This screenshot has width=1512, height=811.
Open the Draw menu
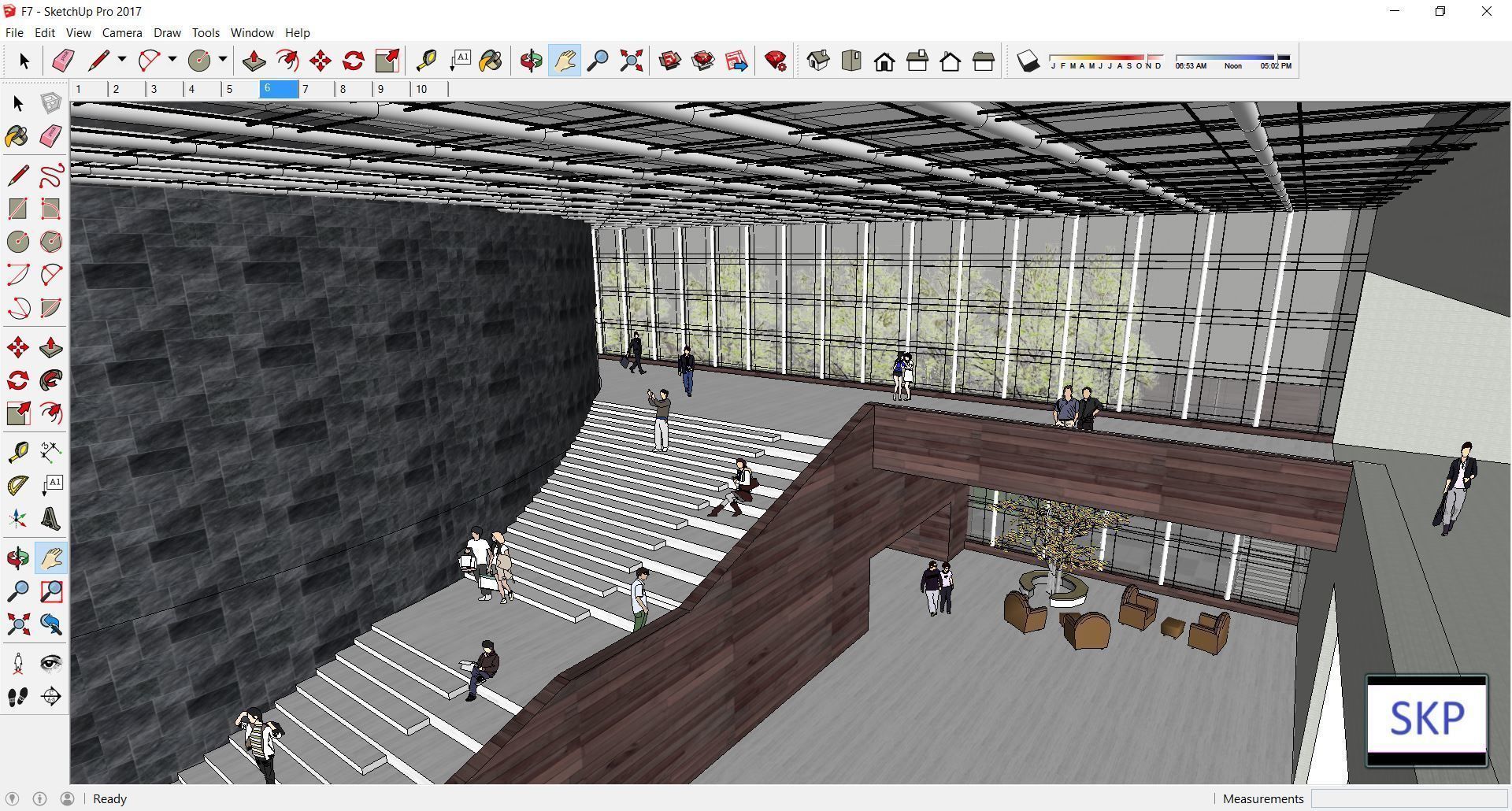[x=167, y=32]
